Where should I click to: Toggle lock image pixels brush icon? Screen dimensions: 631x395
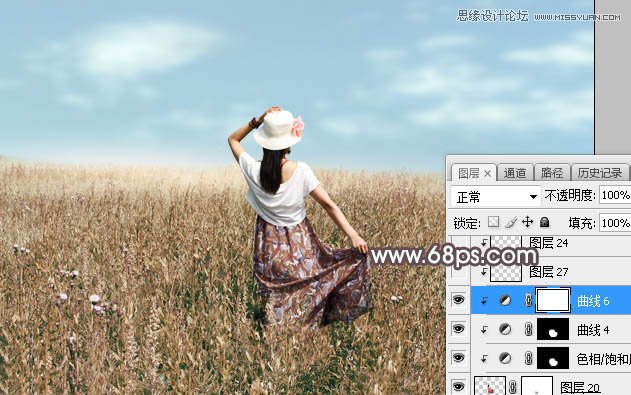511,222
